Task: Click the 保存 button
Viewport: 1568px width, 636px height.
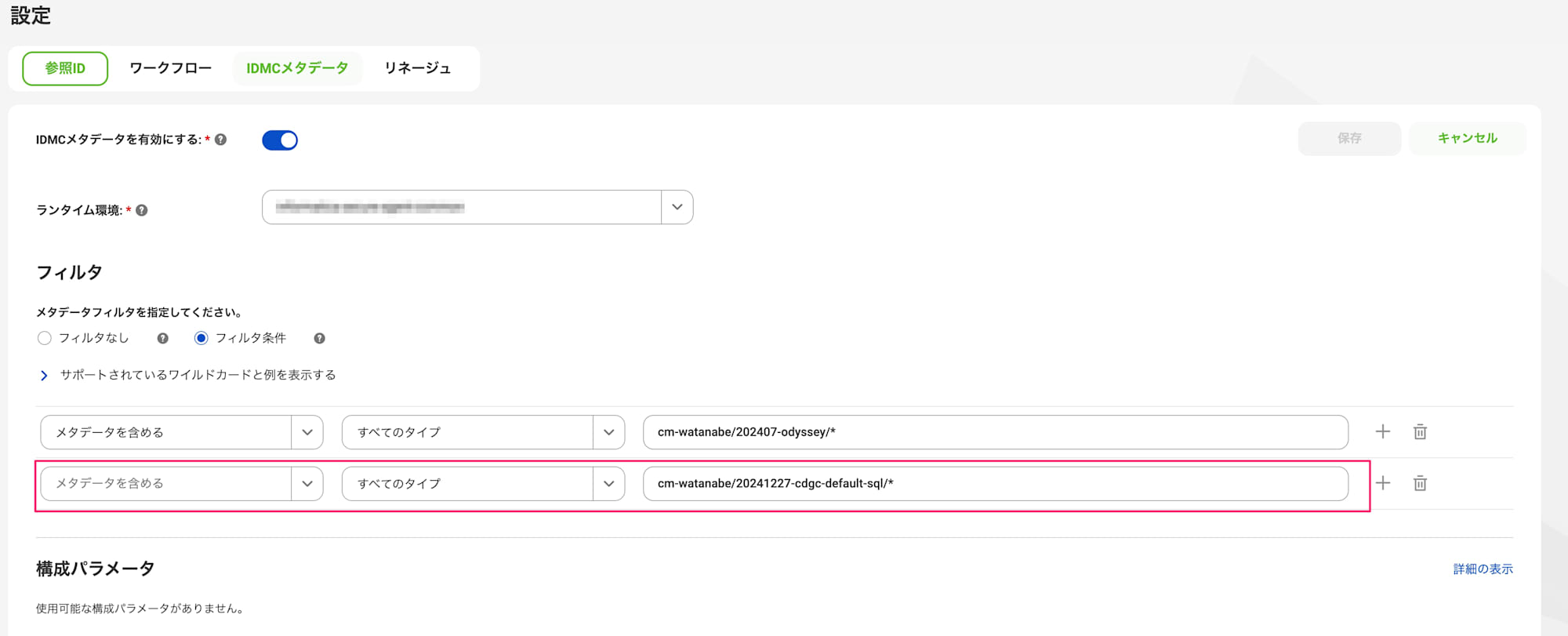Action: click(1349, 138)
